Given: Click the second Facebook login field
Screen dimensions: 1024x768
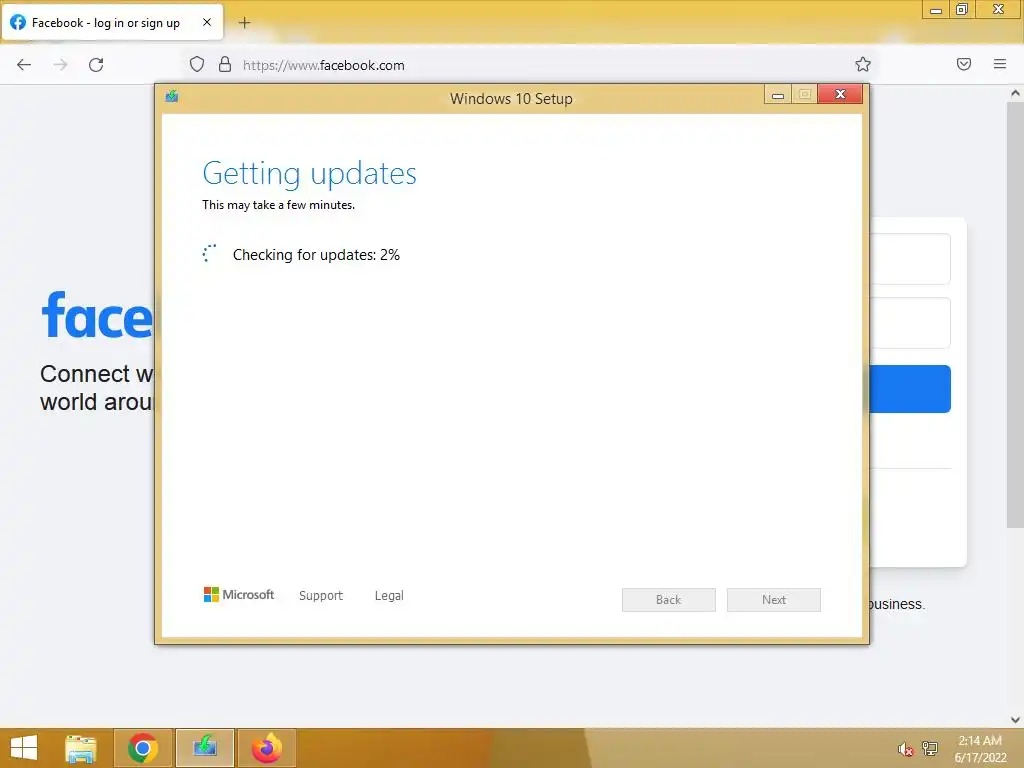Looking at the screenshot, I should 910,323.
